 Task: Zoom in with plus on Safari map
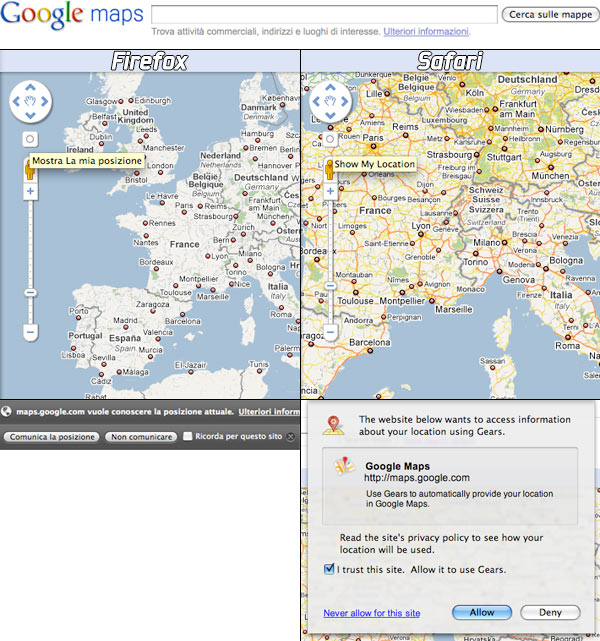click(x=331, y=191)
